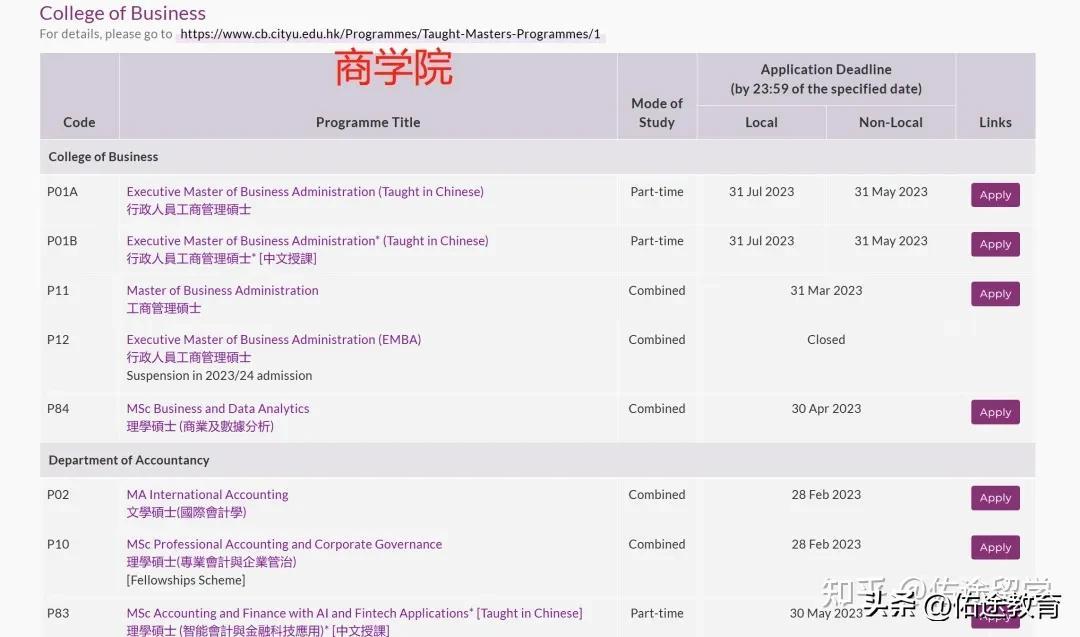Click Apply for MSc Professional Accounting
1080x637 pixels.
(x=995, y=547)
